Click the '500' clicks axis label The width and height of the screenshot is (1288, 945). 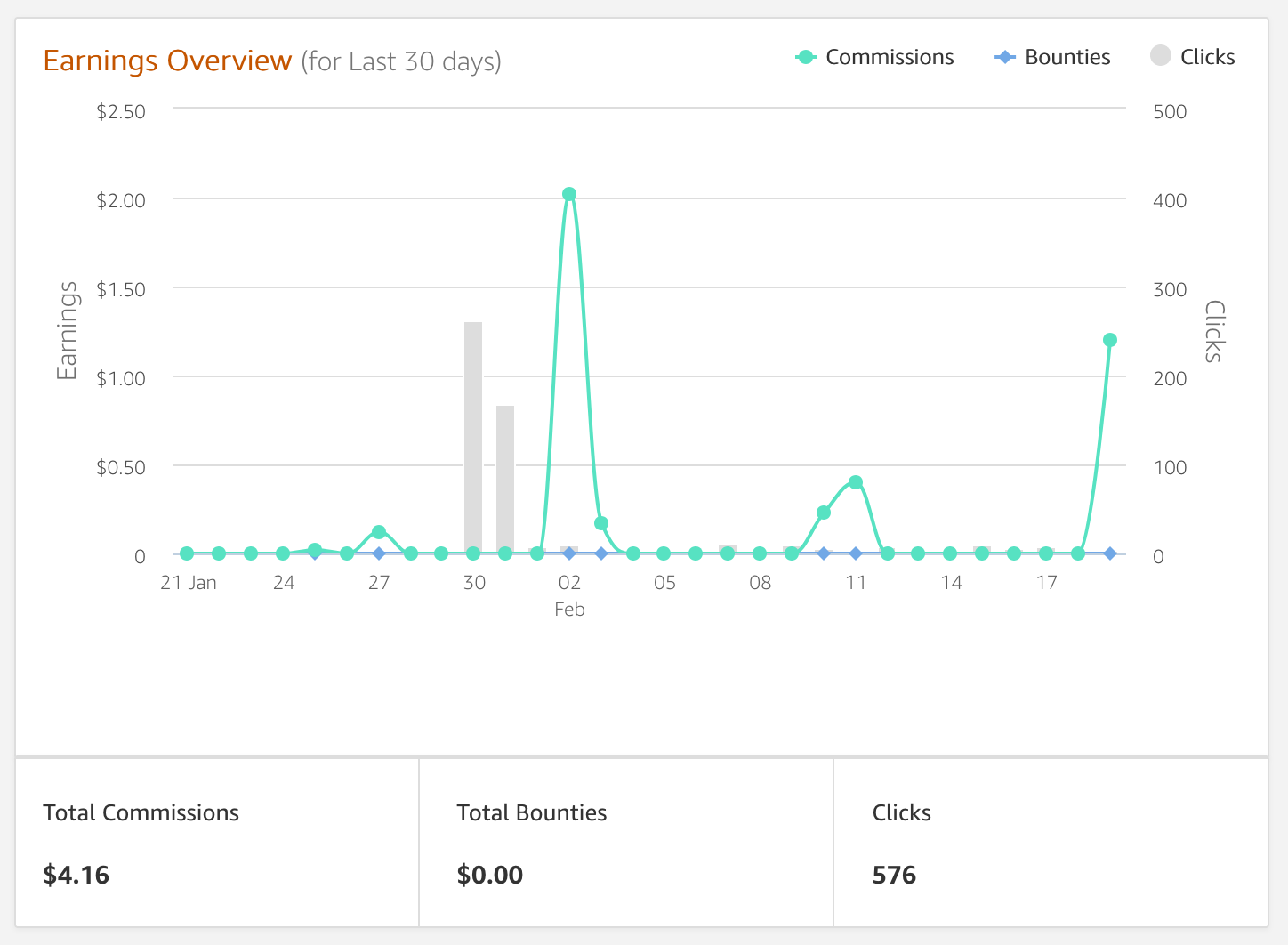(x=1170, y=111)
